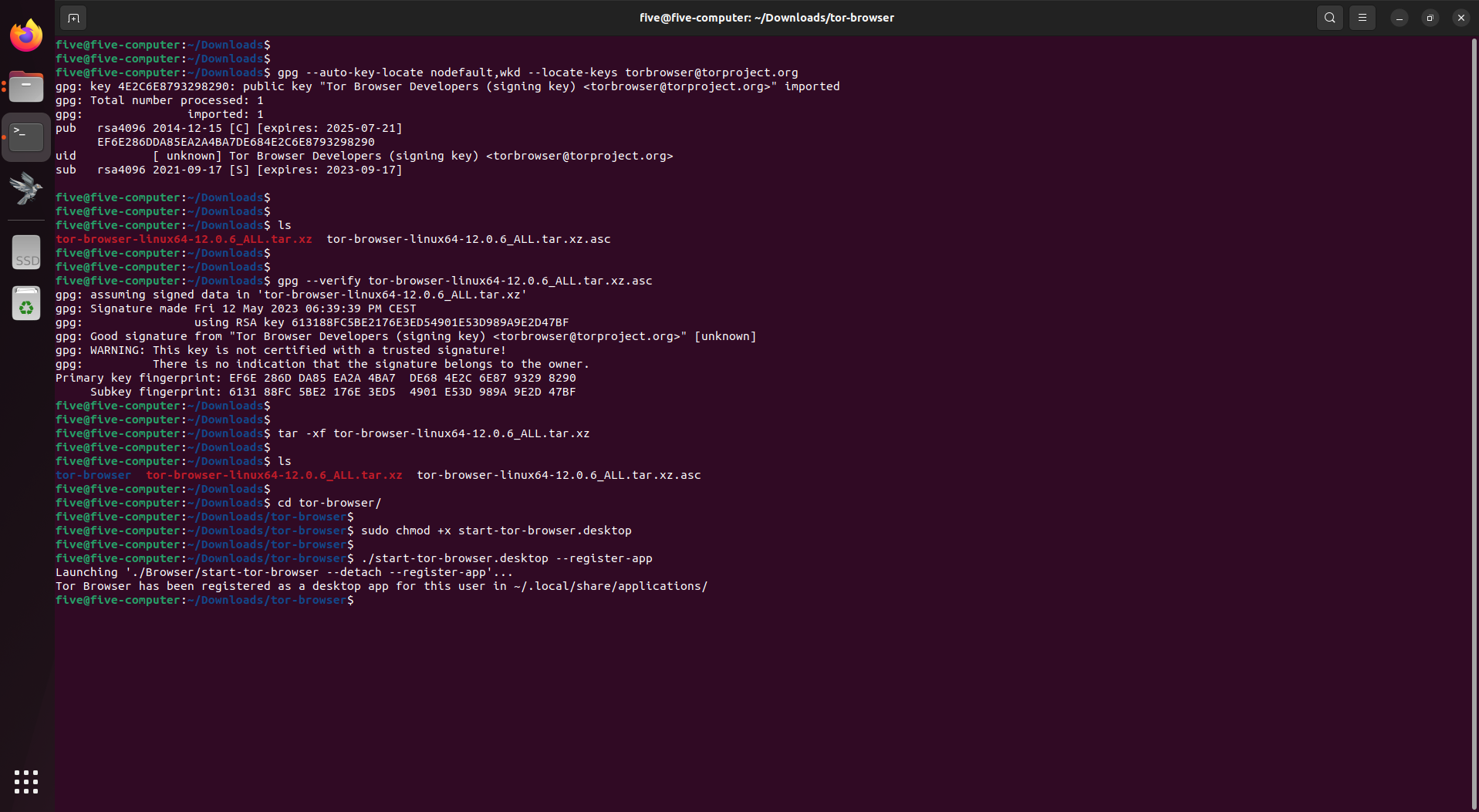Click the 'Launching ./Browser/start-tor-browser' line
This screenshot has height=812, width=1479.
coord(284,572)
